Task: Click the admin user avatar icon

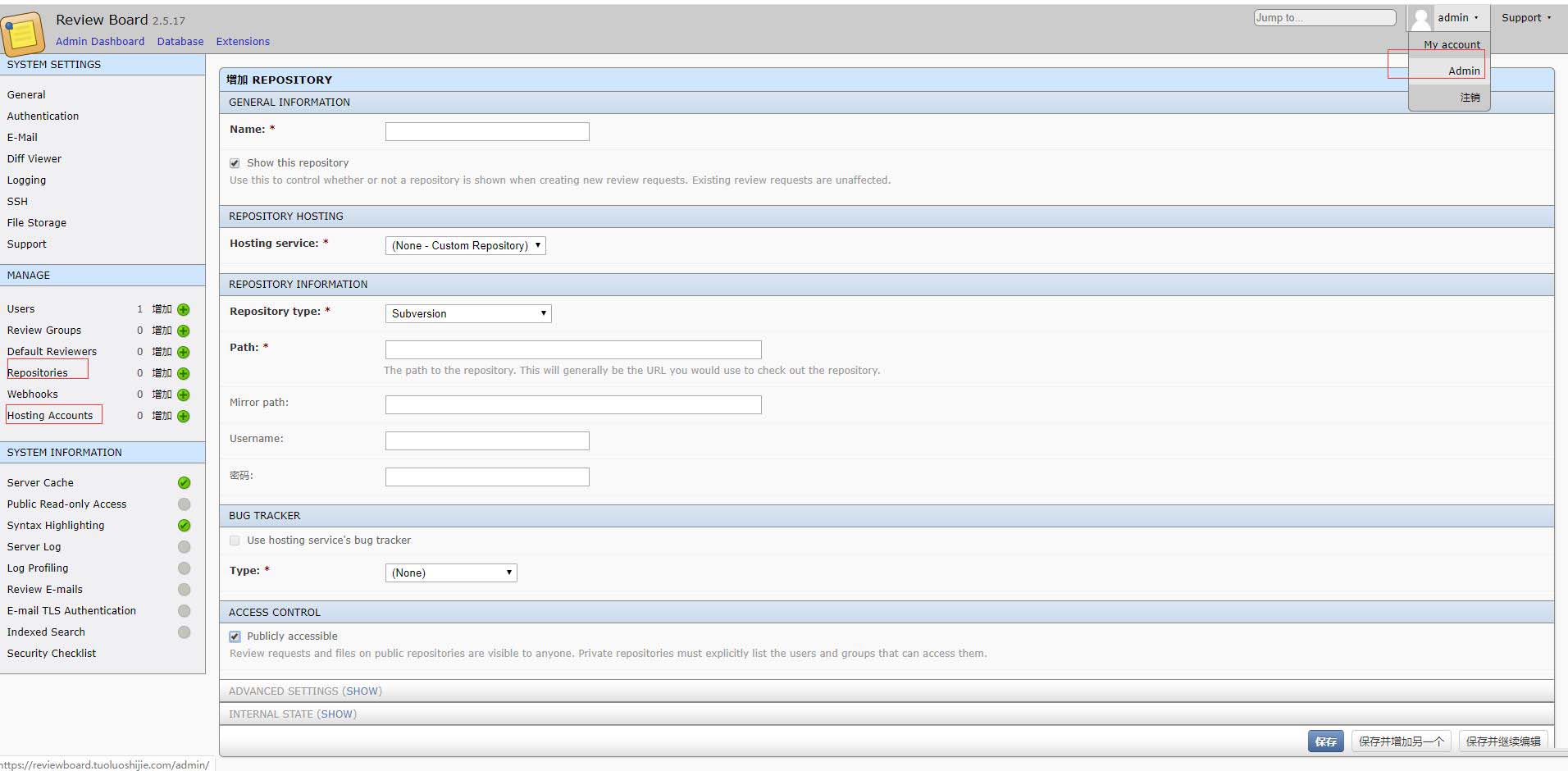Action: [x=1421, y=18]
